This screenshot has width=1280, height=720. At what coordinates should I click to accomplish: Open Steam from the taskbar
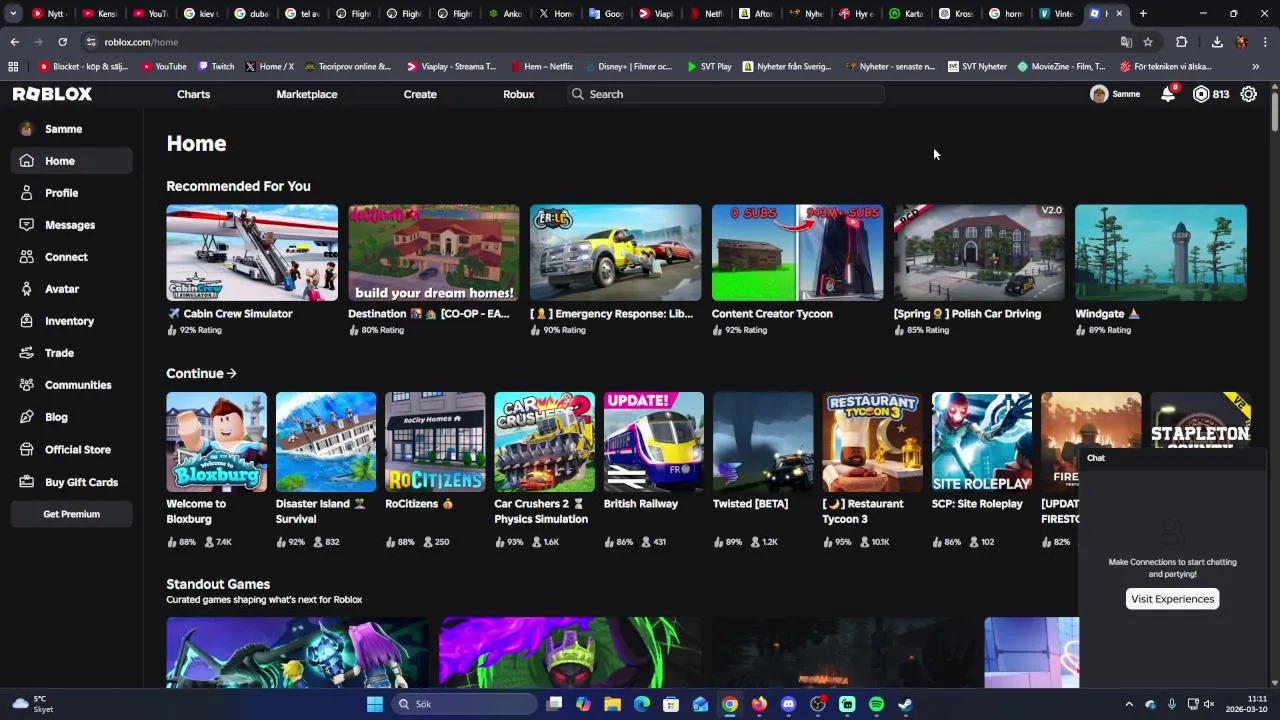905,704
